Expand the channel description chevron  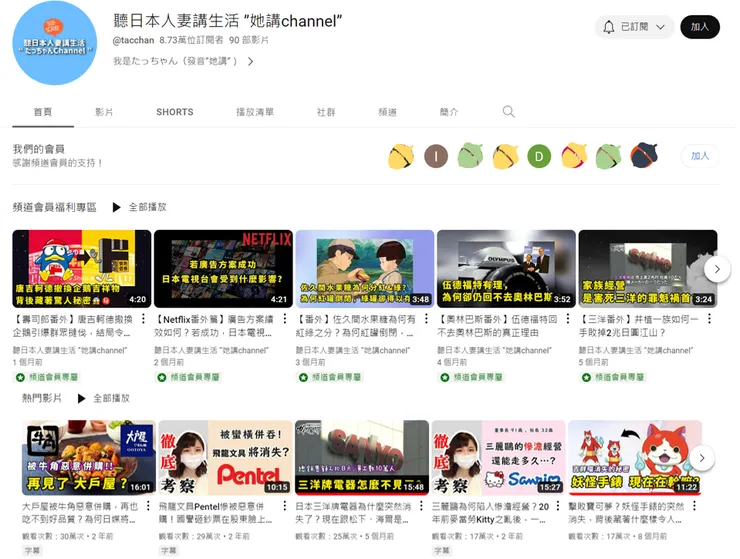pyautogui.click(x=251, y=61)
